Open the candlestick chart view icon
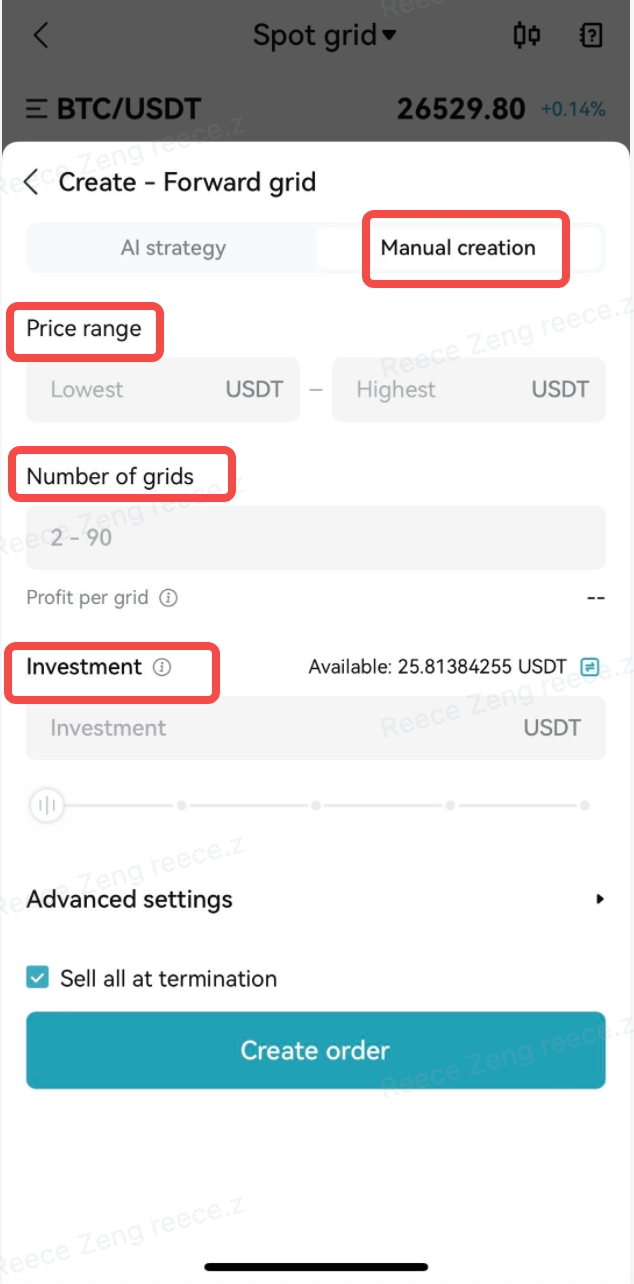634x1284 pixels. [527, 36]
